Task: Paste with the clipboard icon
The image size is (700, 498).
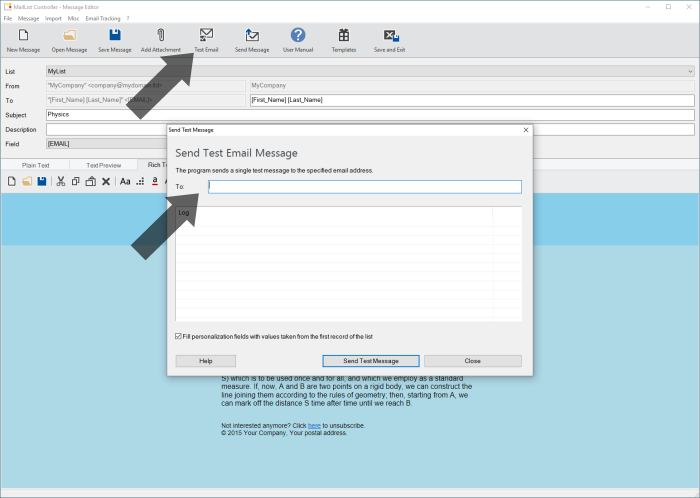Action: click(91, 181)
